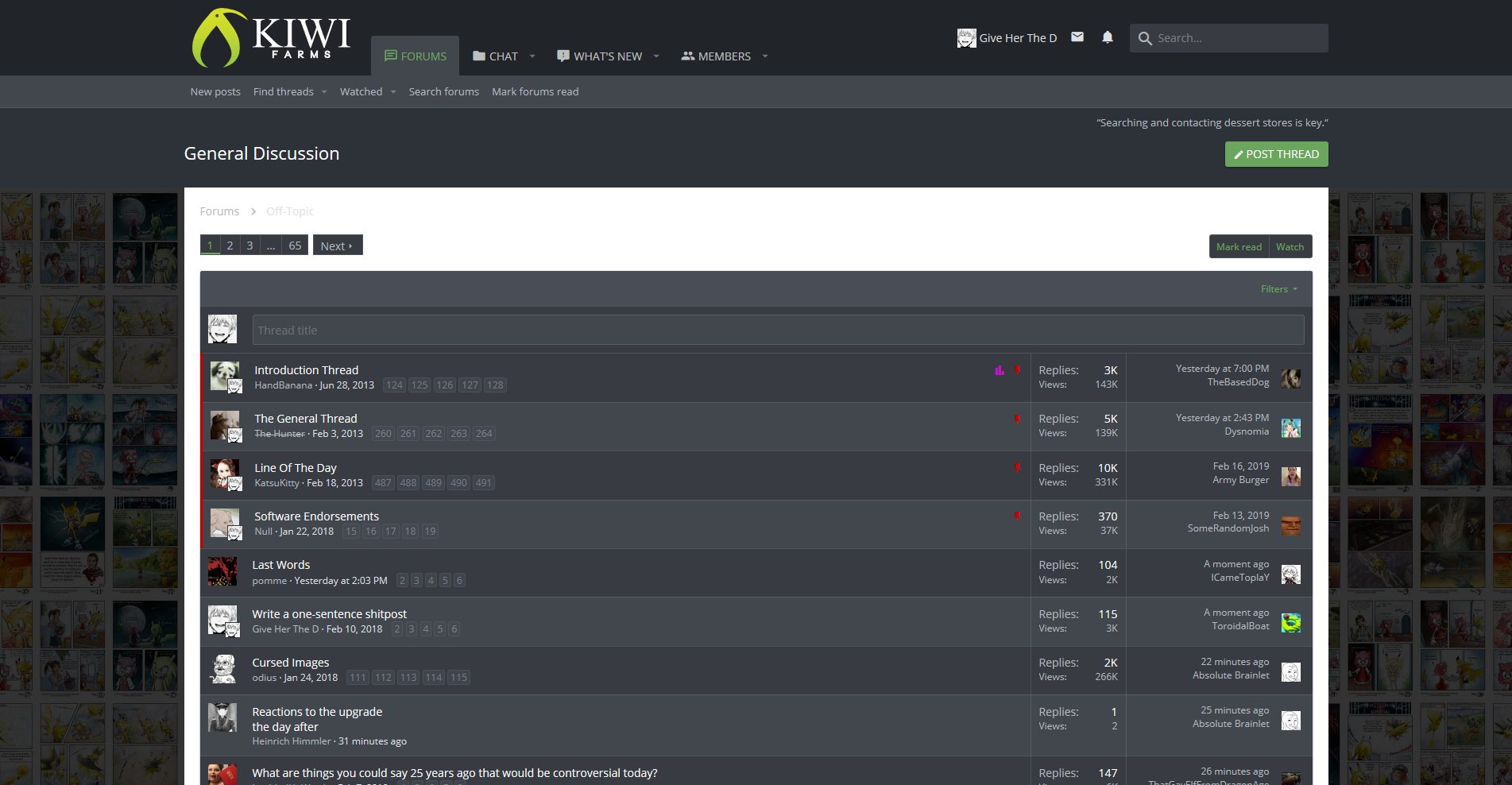Expand the Watched dropdown arrow
This screenshot has width=1512, height=785.
pos(393,92)
